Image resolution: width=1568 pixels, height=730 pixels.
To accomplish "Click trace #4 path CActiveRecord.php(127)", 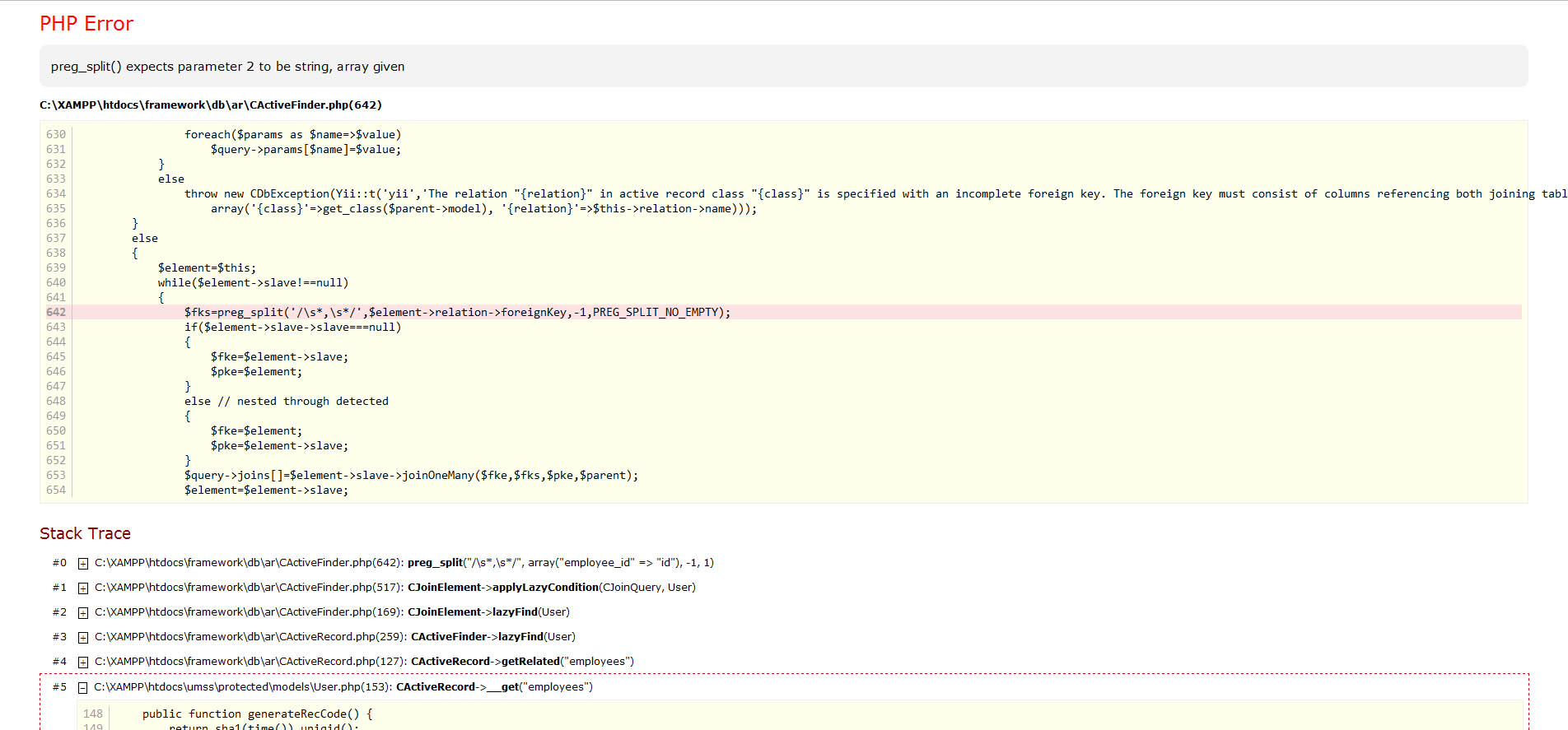I will [250, 662].
